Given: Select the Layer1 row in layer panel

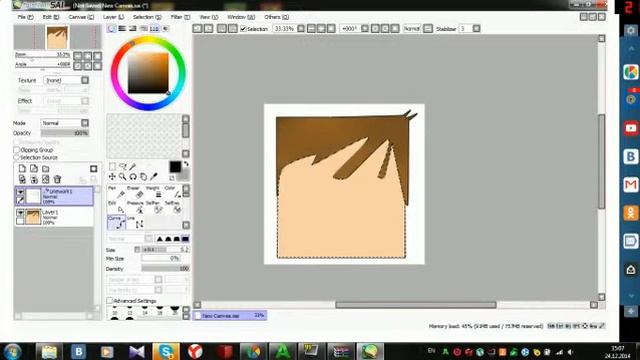Looking at the screenshot, I should click(x=54, y=217).
